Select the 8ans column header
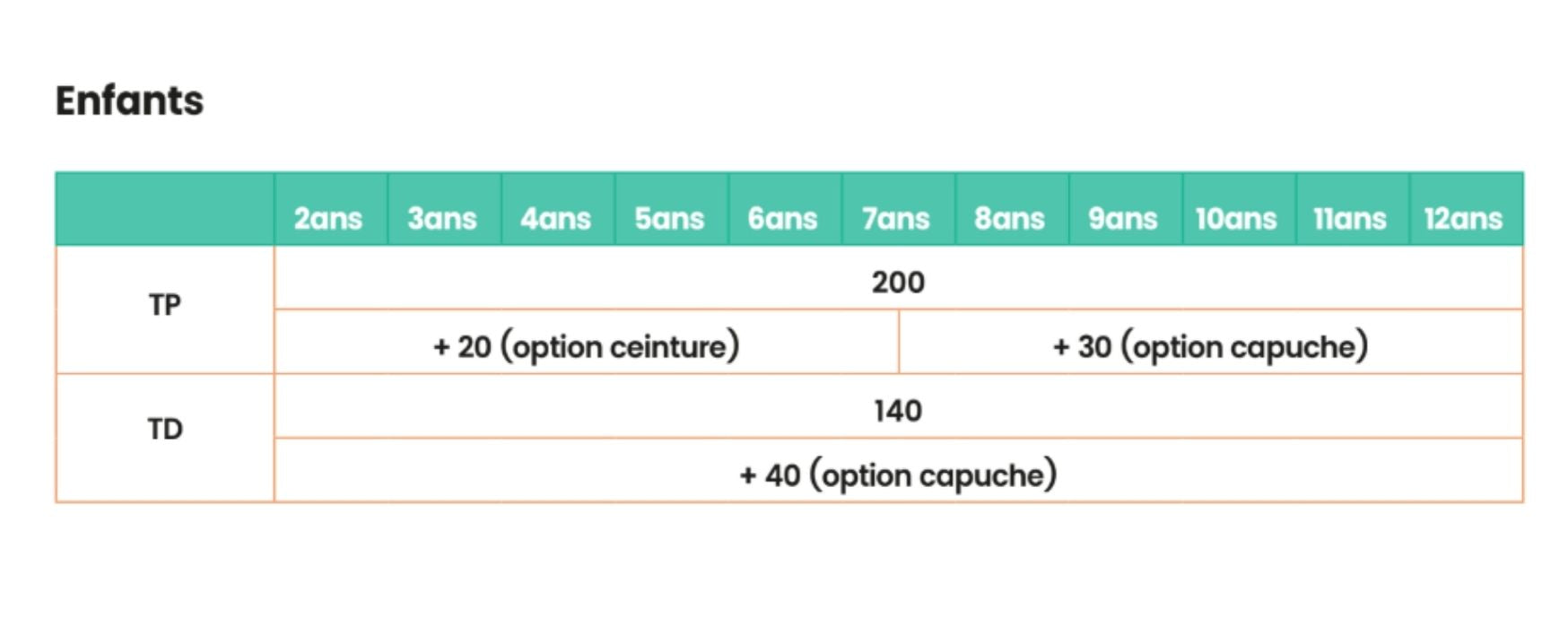 pos(1009,218)
